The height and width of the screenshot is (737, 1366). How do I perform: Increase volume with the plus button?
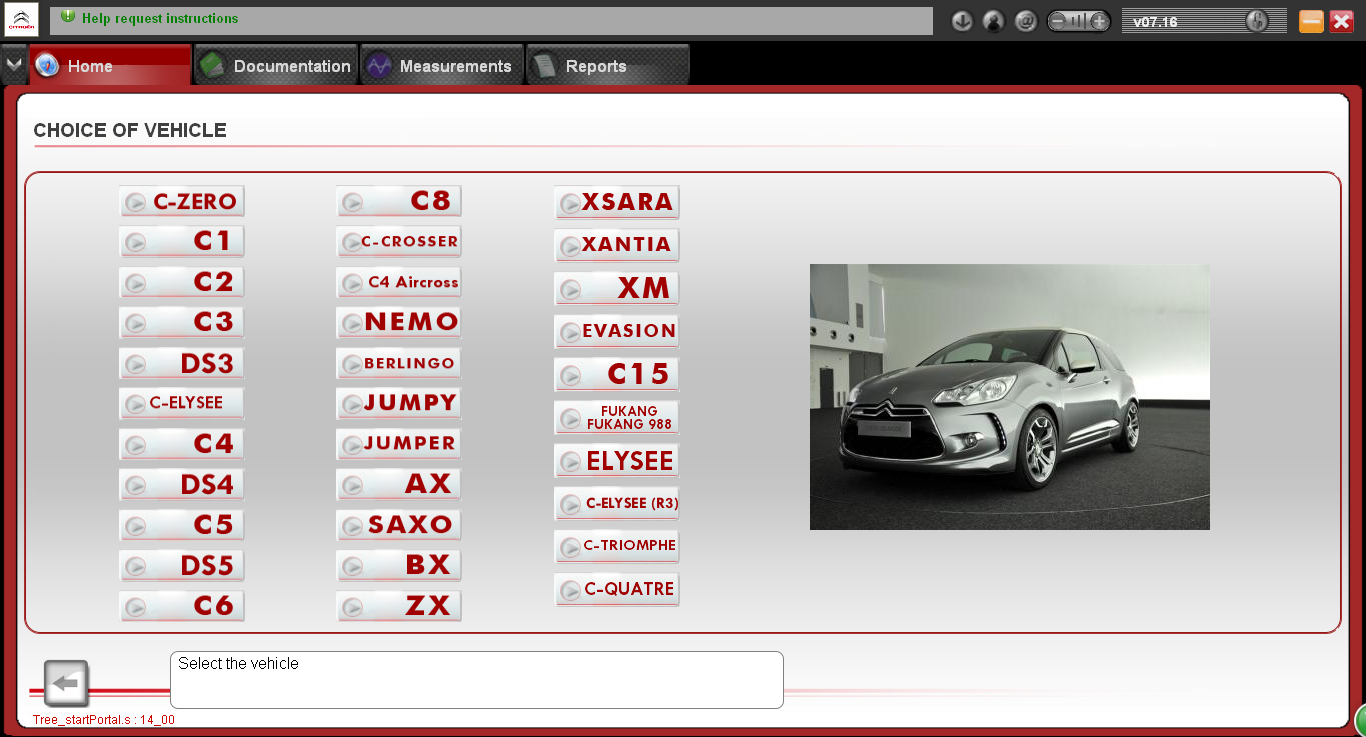(1099, 21)
